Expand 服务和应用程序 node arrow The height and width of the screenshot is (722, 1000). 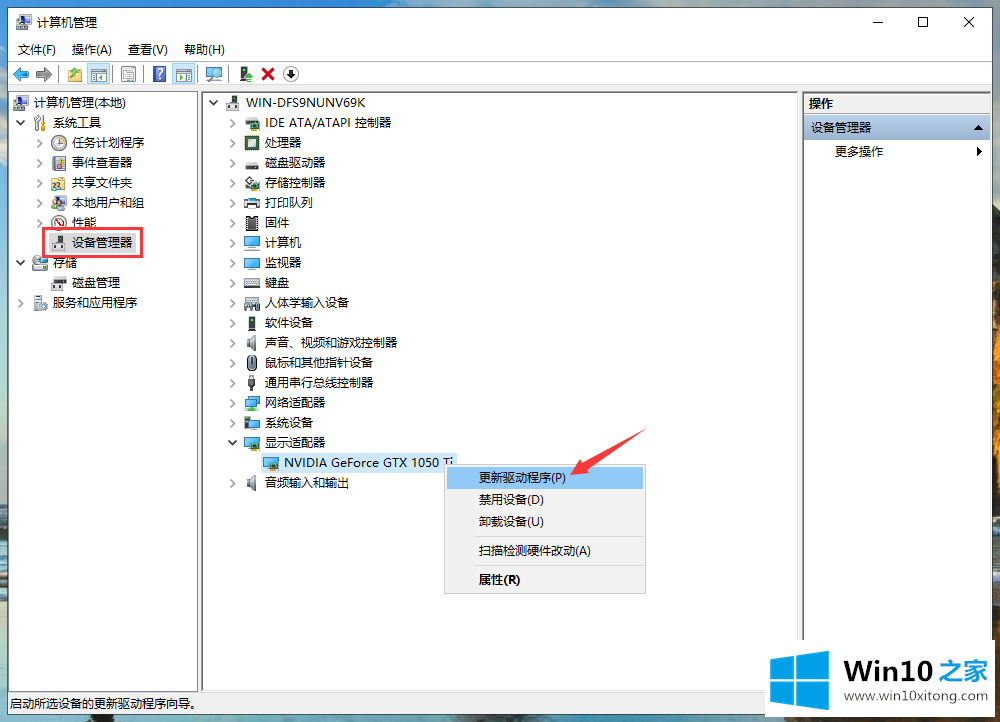tap(20, 303)
